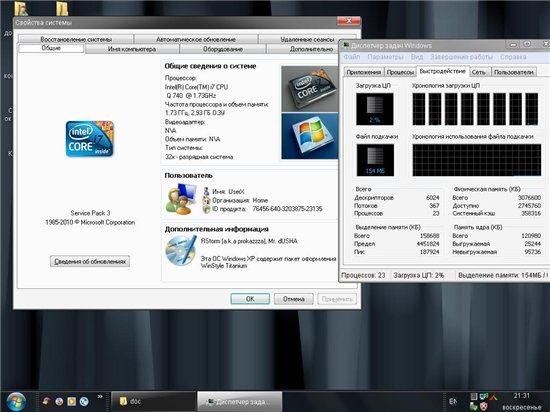
Task: Click the EN language indicator in tray
Action: tap(453, 401)
